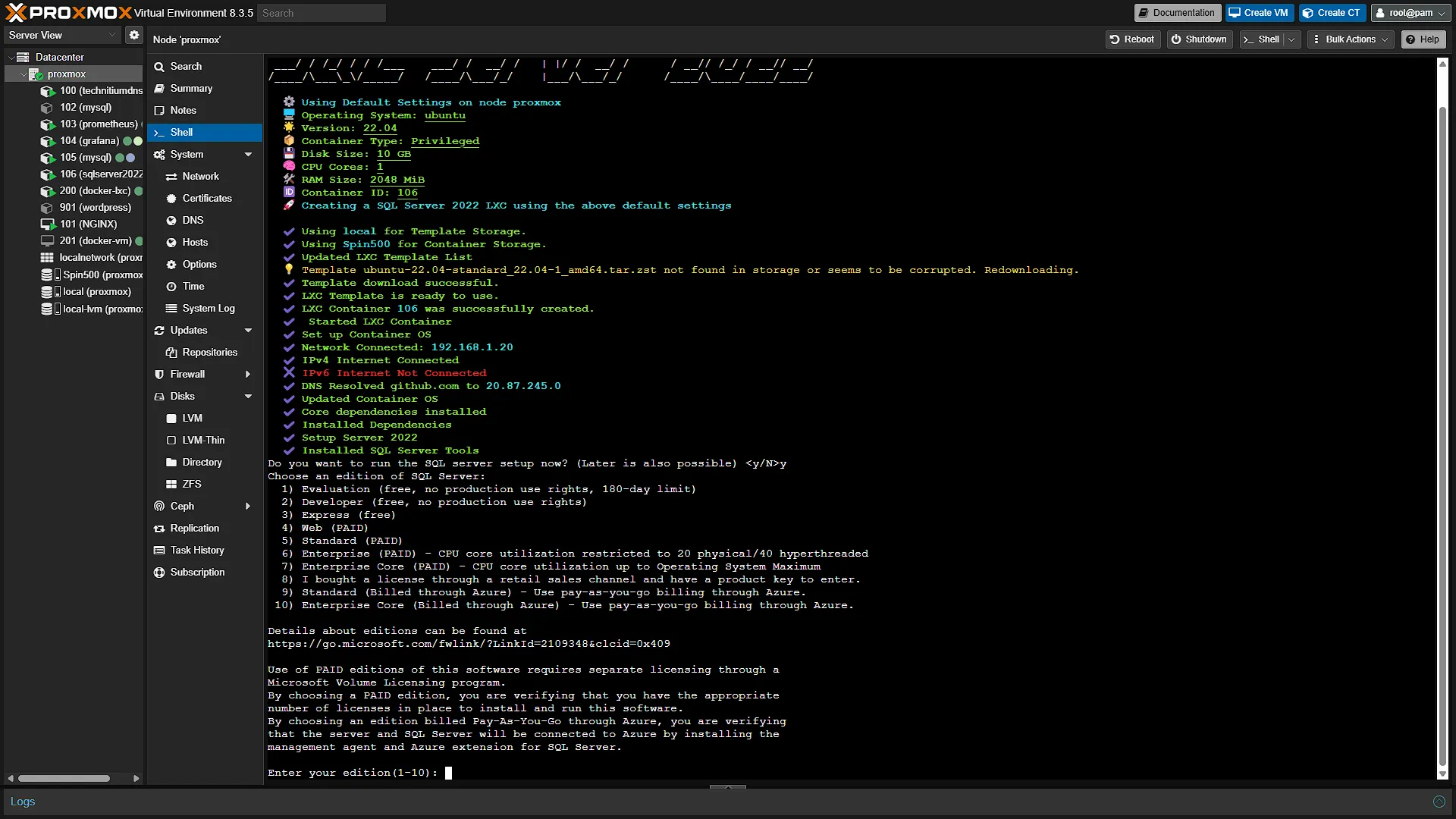Screen dimensions: 1456x819
Task: Collapse the proxmox node in tree
Action: coord(23,74)
